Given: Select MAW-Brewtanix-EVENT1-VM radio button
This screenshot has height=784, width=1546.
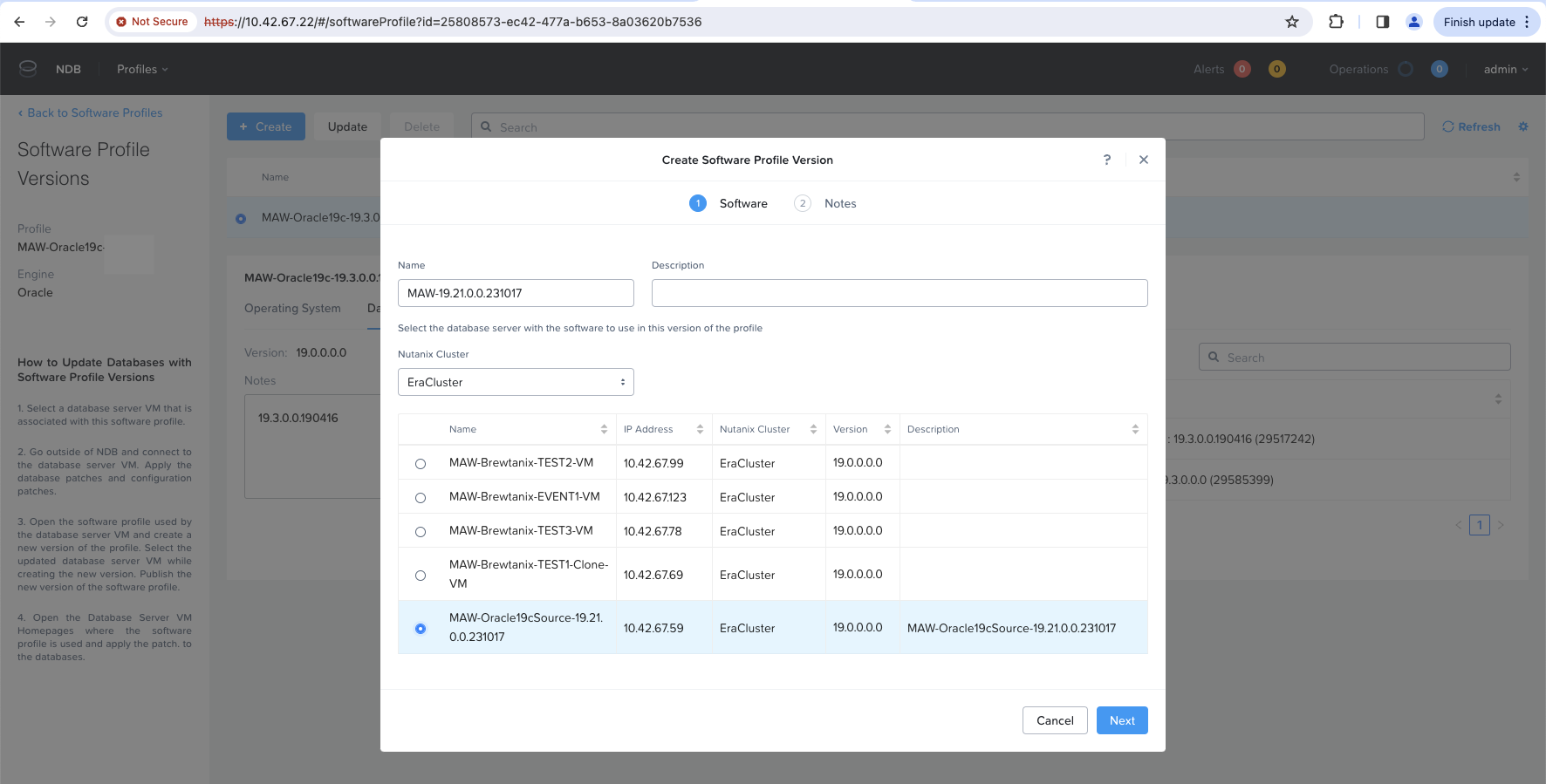Looking at the screenshot, I should [421, 498].
